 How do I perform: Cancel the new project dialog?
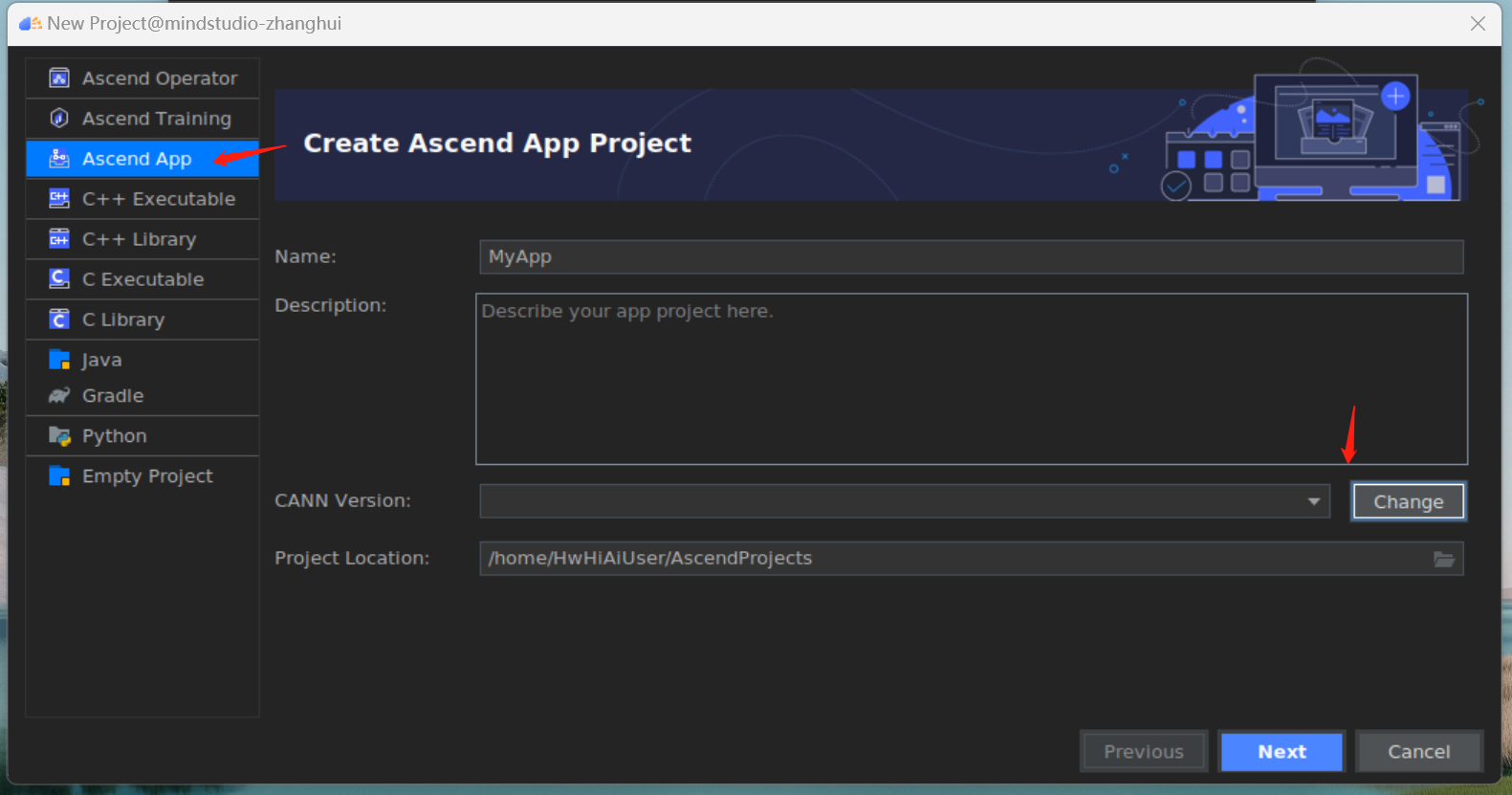click(1418, 752)
